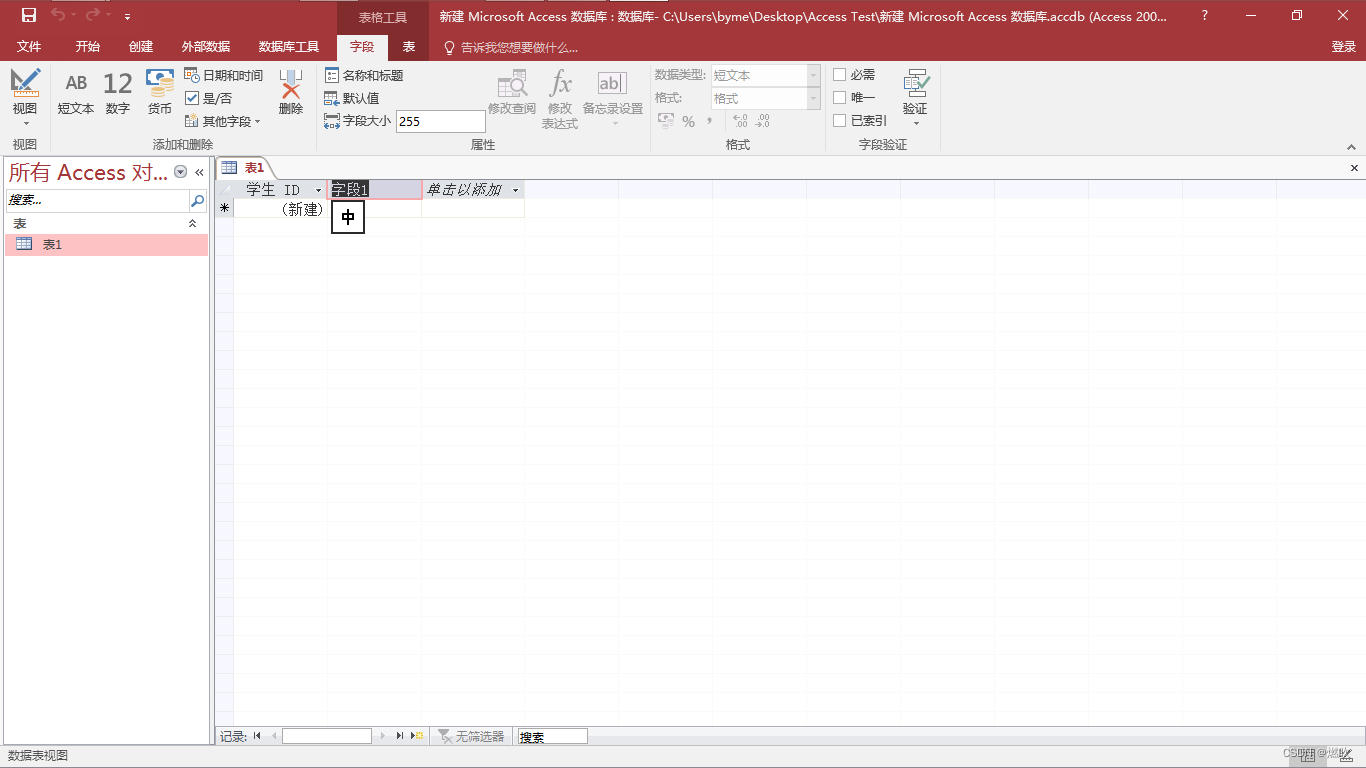Click 默认值 (Default Value) button
This screenshot has height=768, width=1366.
pos(352,98)
